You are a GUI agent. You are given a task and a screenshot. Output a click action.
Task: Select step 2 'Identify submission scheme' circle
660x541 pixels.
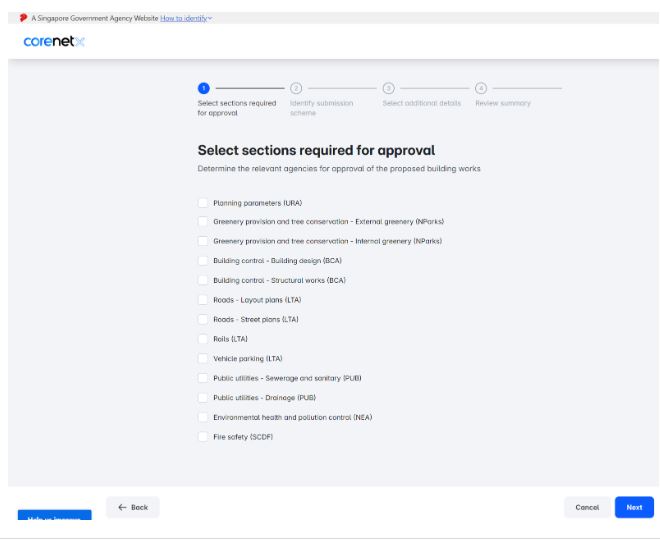(295, 89)
